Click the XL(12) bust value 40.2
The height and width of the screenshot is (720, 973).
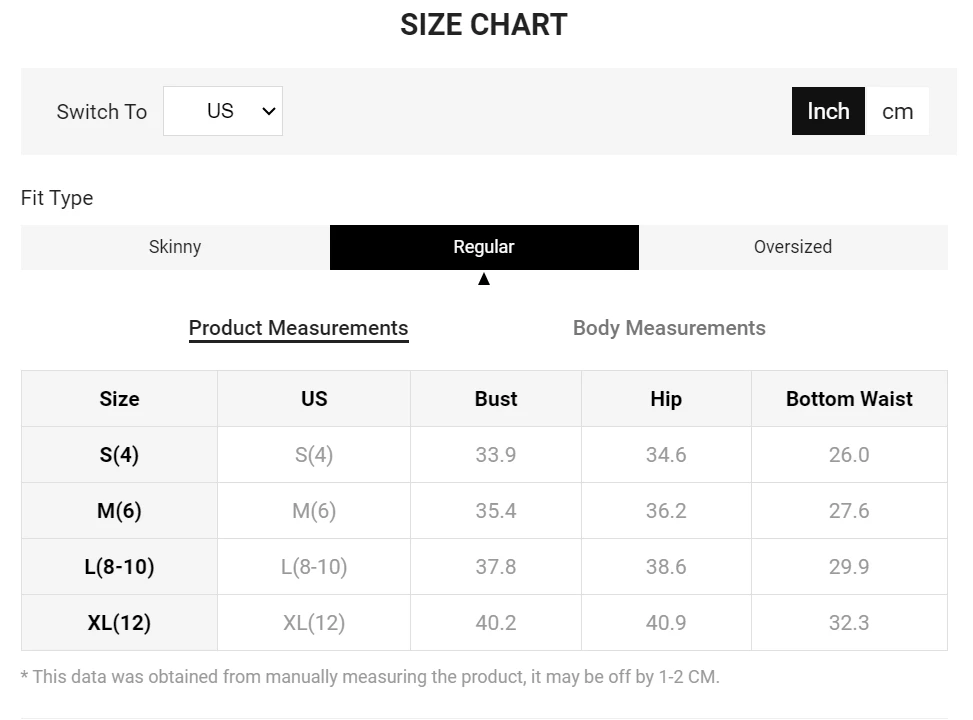pyautogui.click(x=496, y=623)
